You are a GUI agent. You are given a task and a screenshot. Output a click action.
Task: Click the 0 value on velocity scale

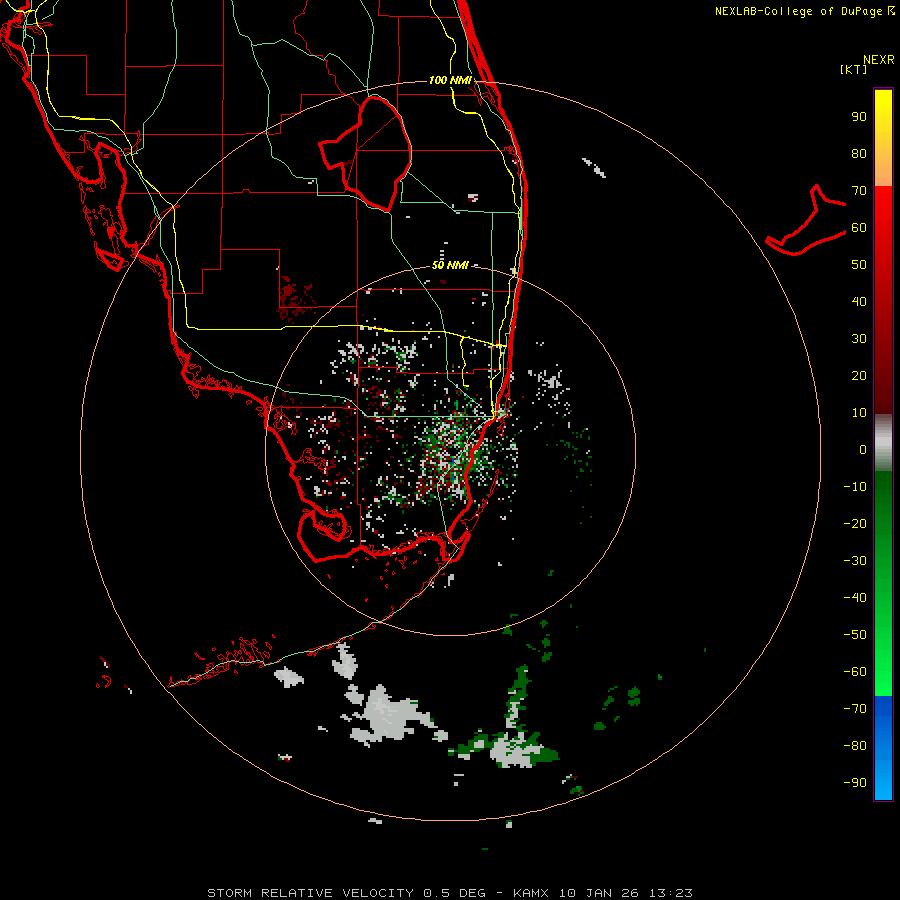coord(863,449)
